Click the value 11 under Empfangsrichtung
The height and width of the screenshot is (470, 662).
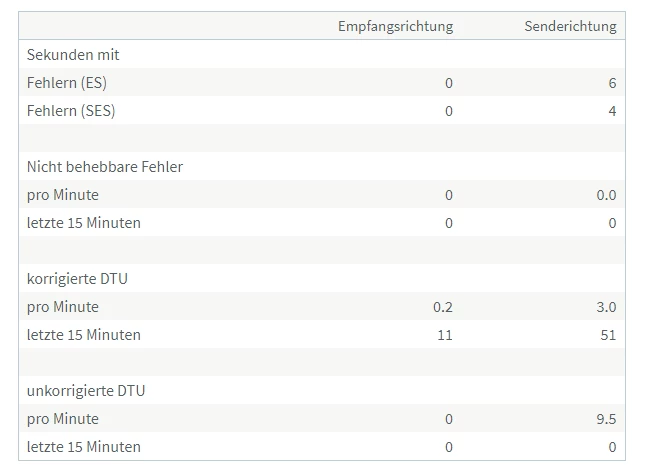tap(444, 335)
